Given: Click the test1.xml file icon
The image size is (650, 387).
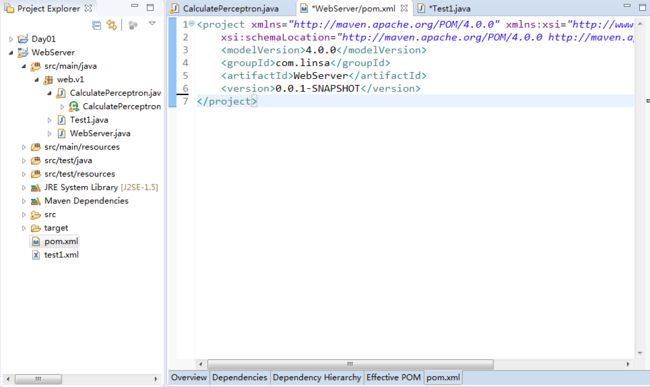Looking at the screenshot, I should [x=36, y=255].
